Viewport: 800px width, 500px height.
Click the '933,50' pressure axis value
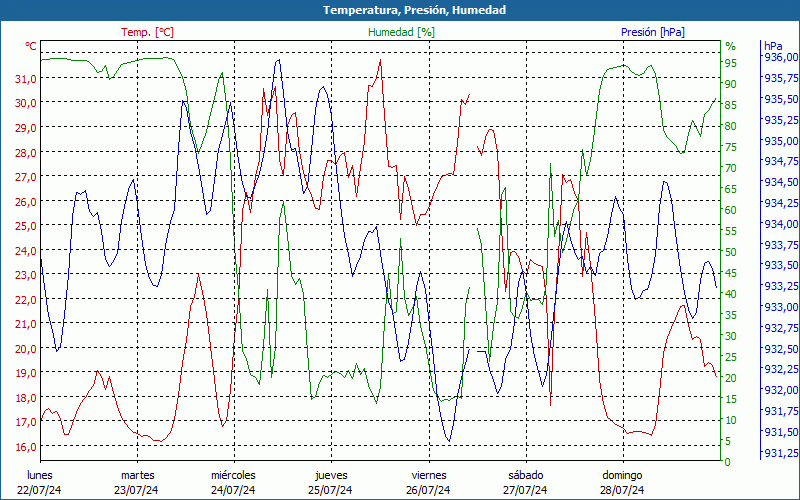click(x=780, y=265)
